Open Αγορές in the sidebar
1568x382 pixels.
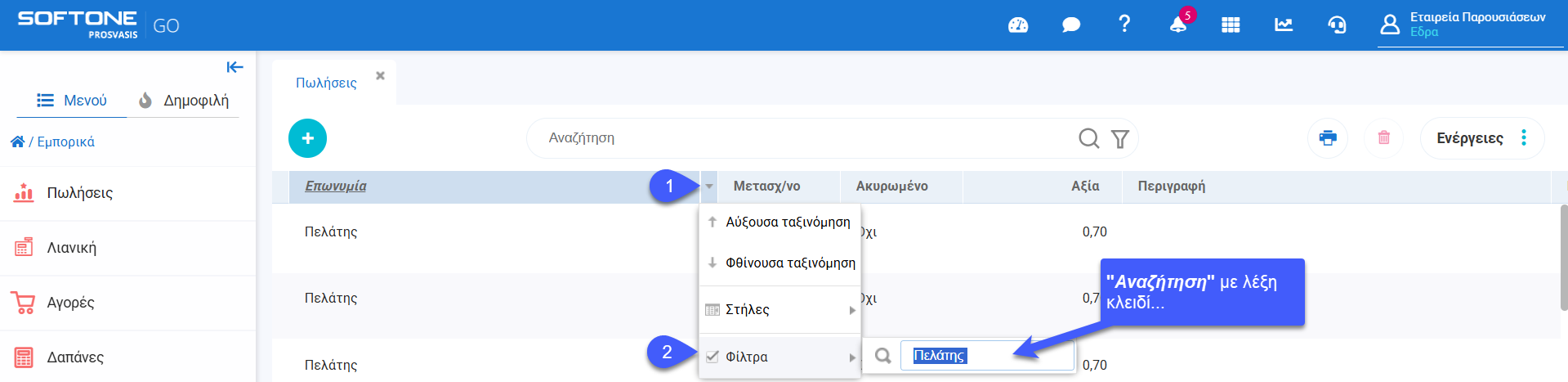(70, 303)
